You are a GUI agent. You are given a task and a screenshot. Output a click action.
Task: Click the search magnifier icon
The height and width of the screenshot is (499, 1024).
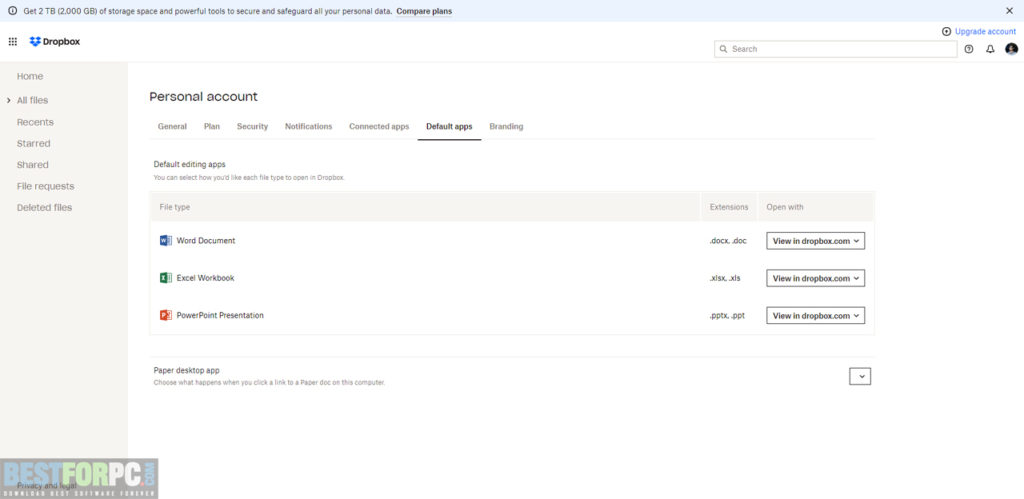(x=724, y=49)
